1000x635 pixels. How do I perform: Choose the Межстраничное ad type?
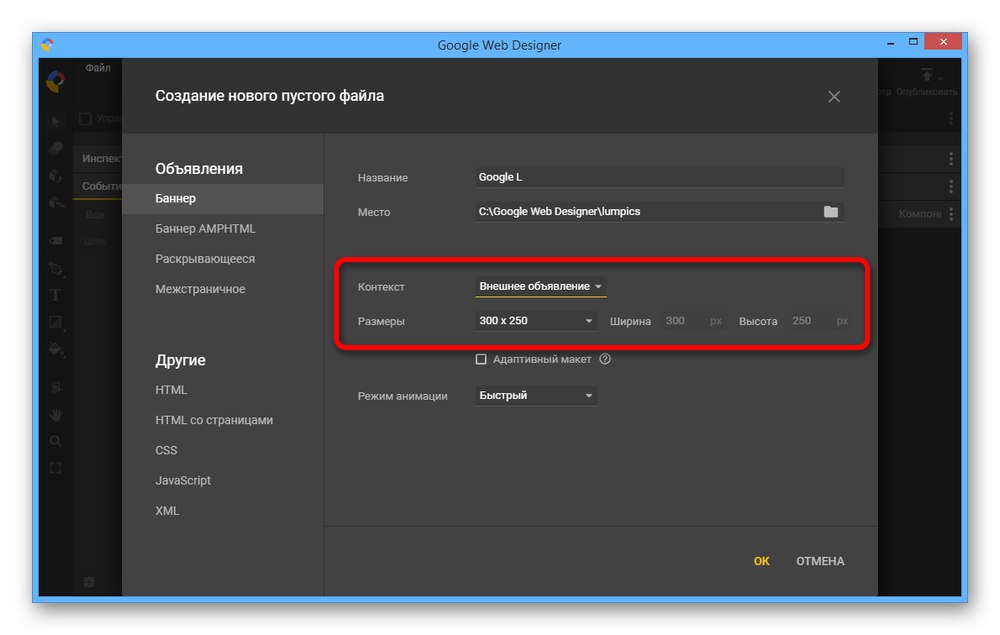200,289
